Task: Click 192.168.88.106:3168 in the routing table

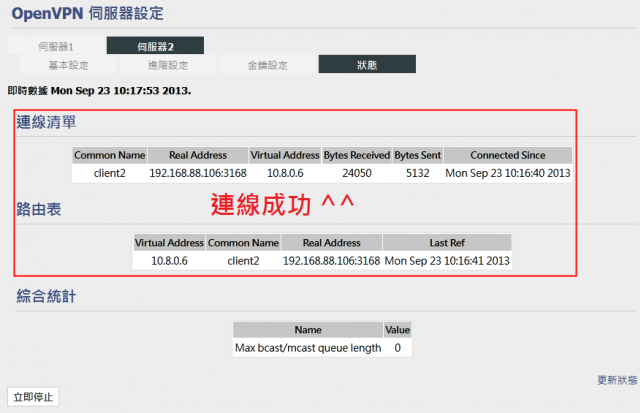Action: [331, 261]
